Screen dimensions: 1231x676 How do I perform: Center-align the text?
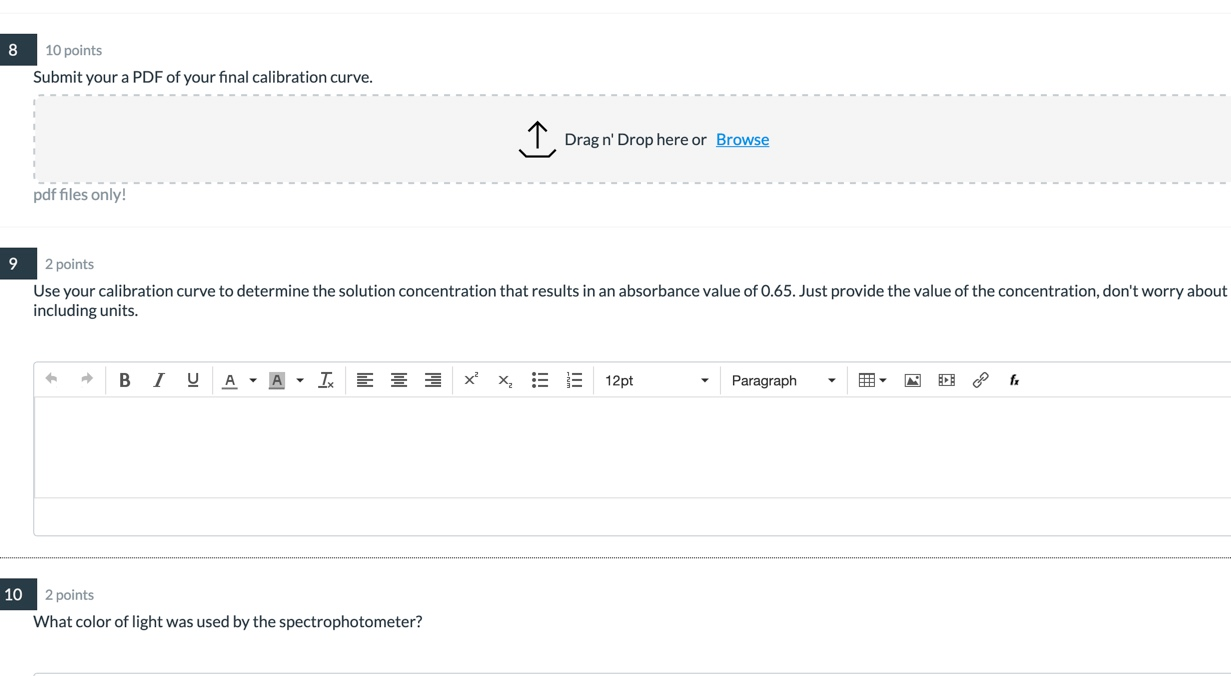(x=399, y=380)
